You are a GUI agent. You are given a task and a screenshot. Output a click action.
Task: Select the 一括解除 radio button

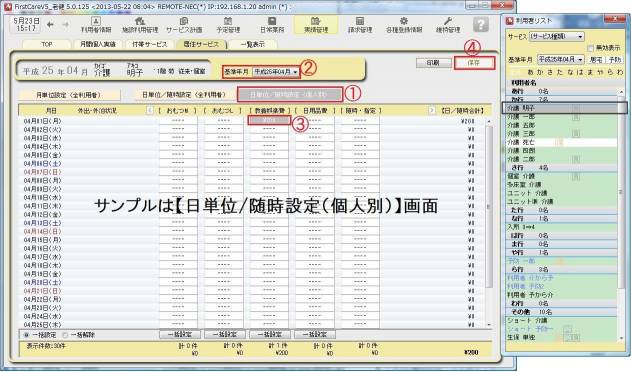pos(65,335)
